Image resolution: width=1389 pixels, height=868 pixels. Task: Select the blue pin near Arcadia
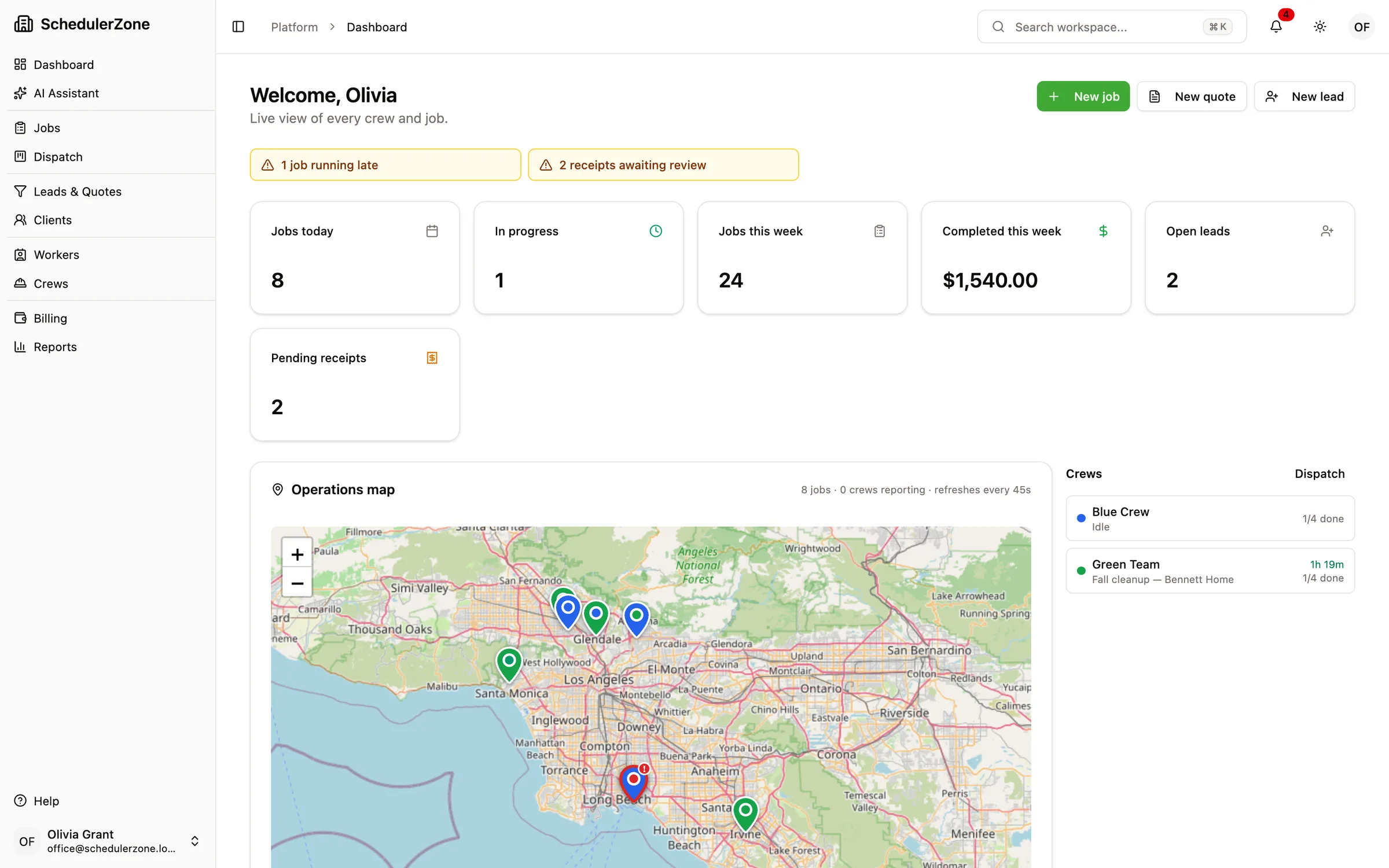click(x=636, y=620)
